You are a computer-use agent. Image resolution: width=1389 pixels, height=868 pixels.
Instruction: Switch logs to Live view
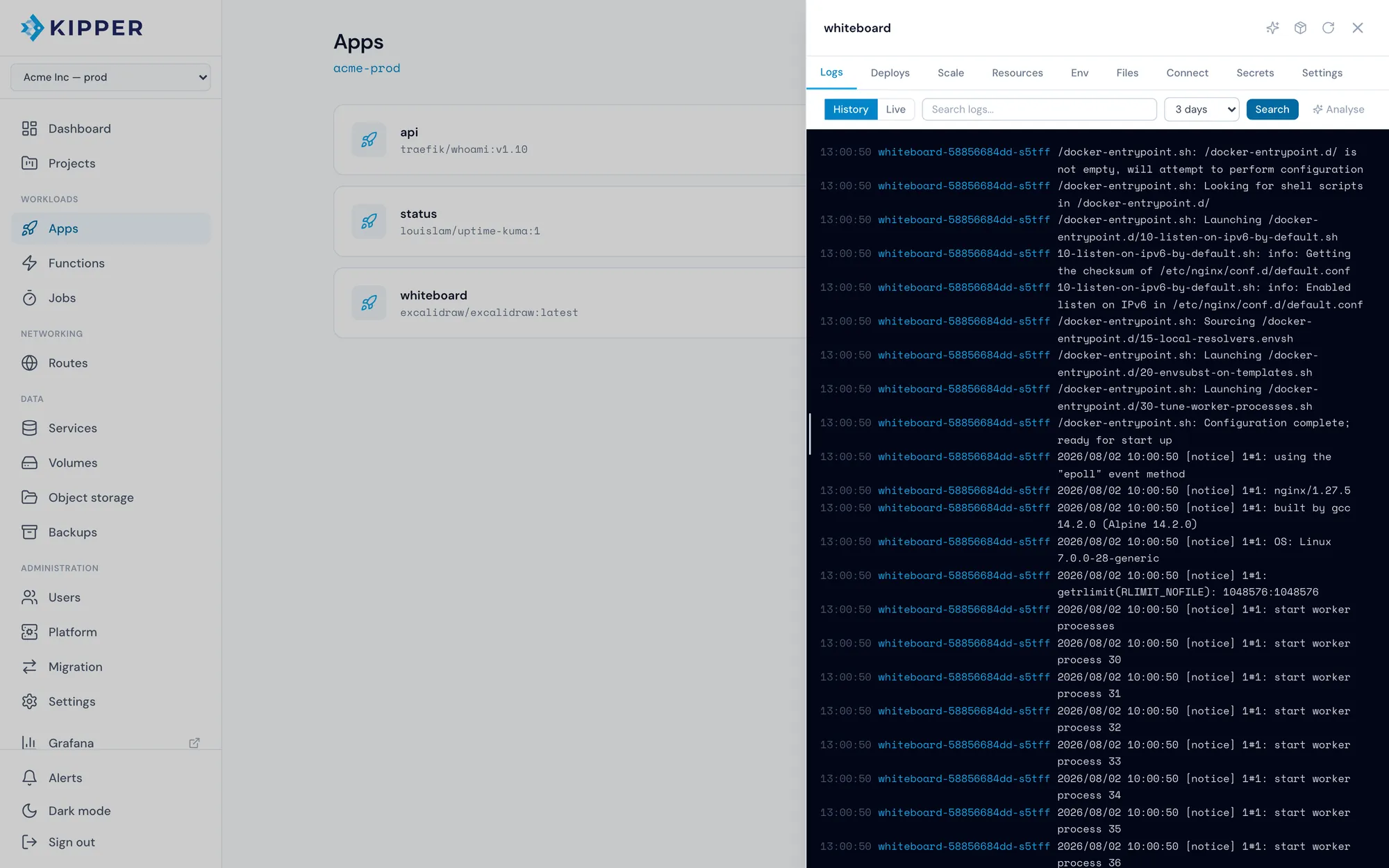pyautogui.click(x=895, y=109)
